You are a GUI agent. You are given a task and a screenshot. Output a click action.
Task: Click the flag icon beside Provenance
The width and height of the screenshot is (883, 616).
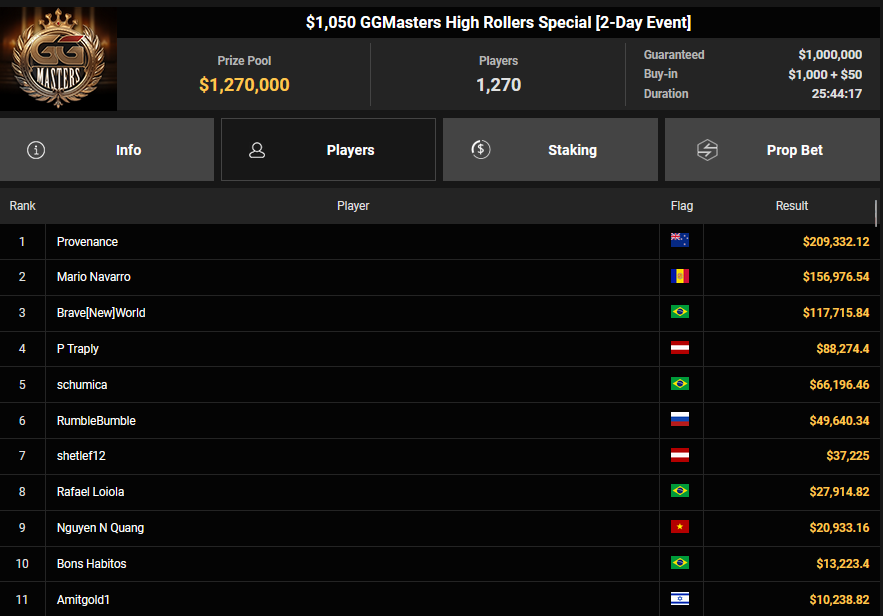680,241
